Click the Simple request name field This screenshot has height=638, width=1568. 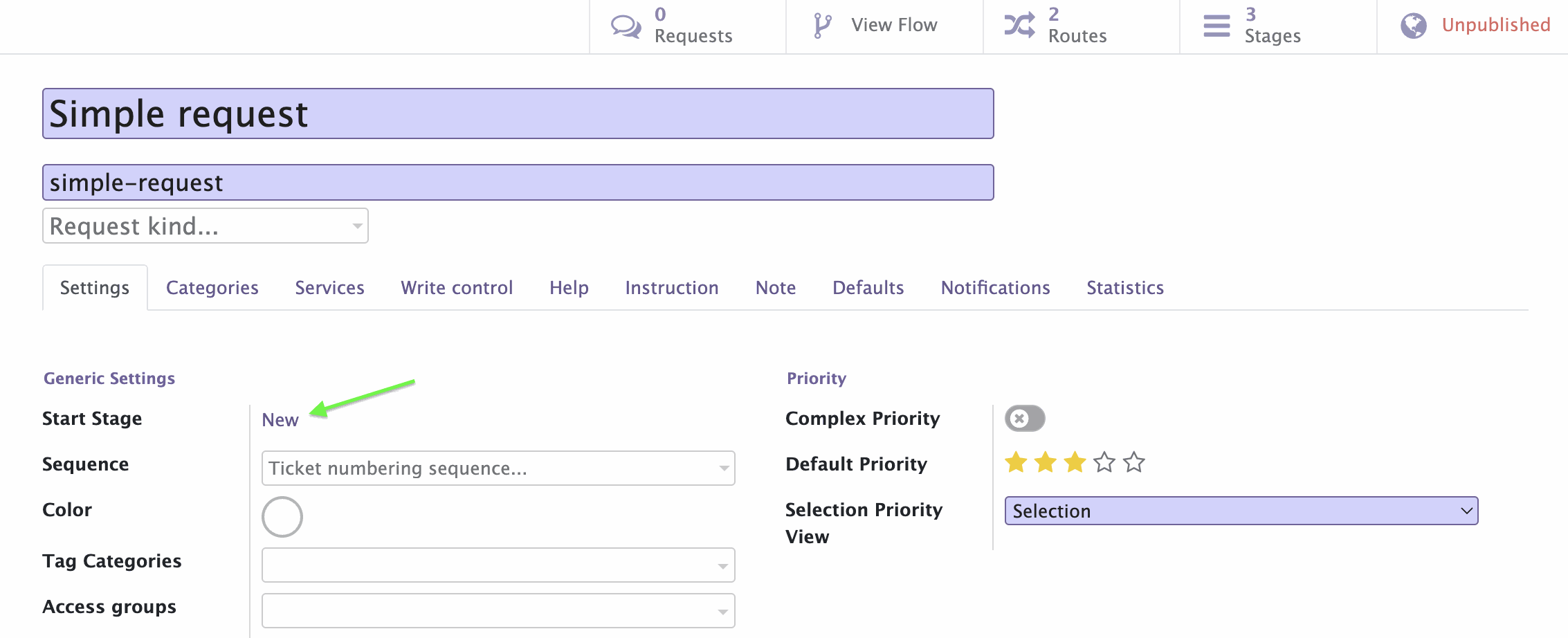[x=518, y=113]
